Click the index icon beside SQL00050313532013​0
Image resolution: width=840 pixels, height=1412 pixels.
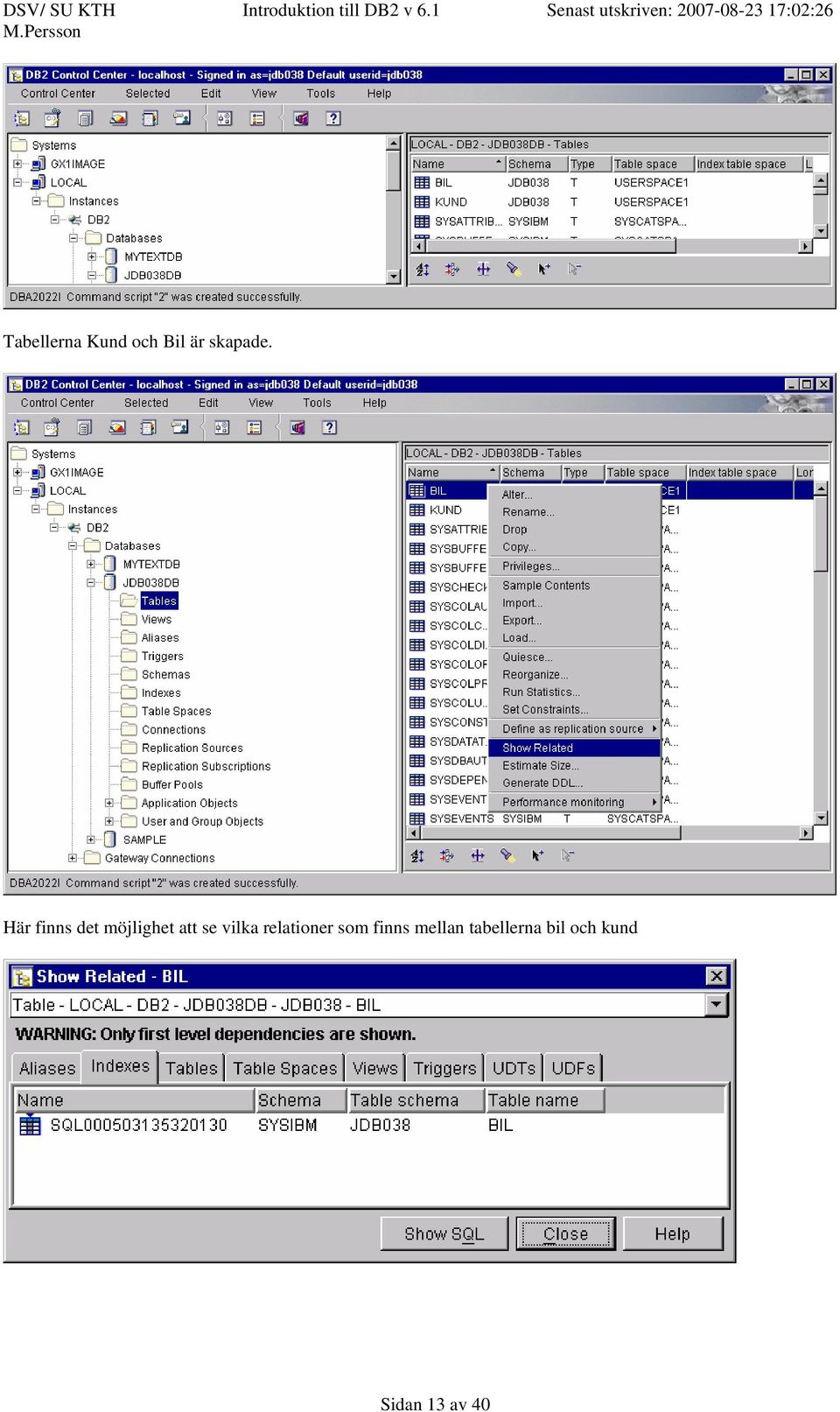(x=31, y=1125)
